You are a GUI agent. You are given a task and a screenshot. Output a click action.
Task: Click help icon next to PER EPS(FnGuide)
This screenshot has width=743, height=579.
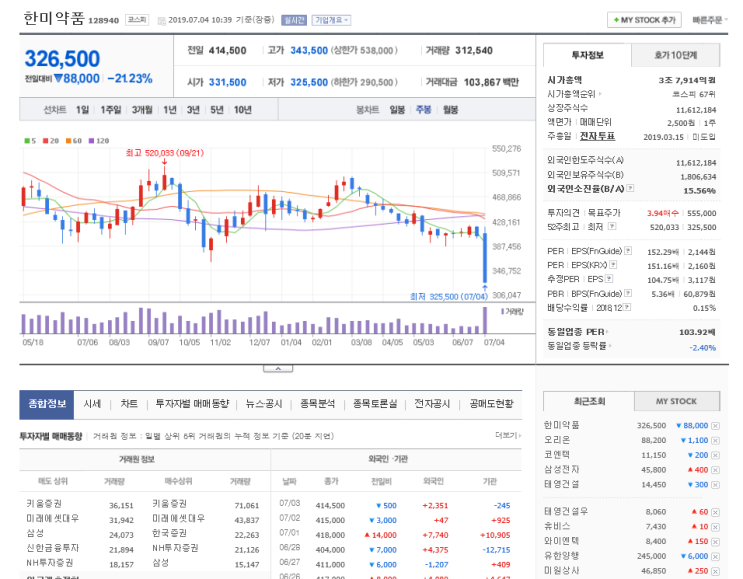point(628,250)
